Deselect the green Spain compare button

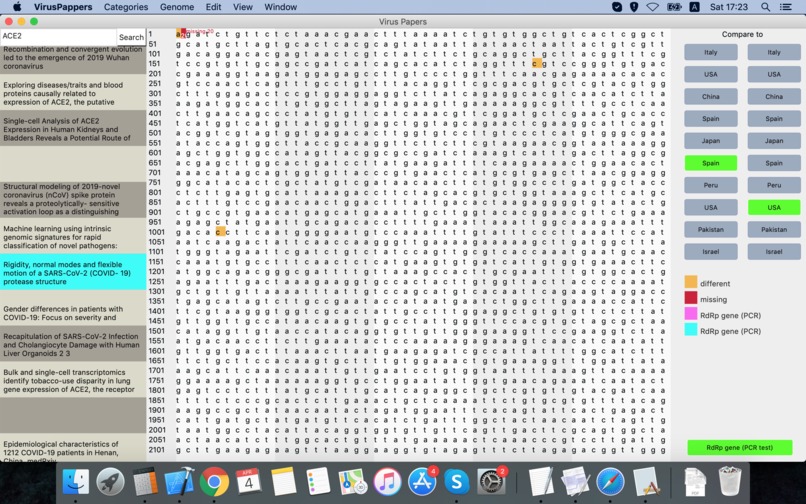pyautogui.click(x=710, y=163)
